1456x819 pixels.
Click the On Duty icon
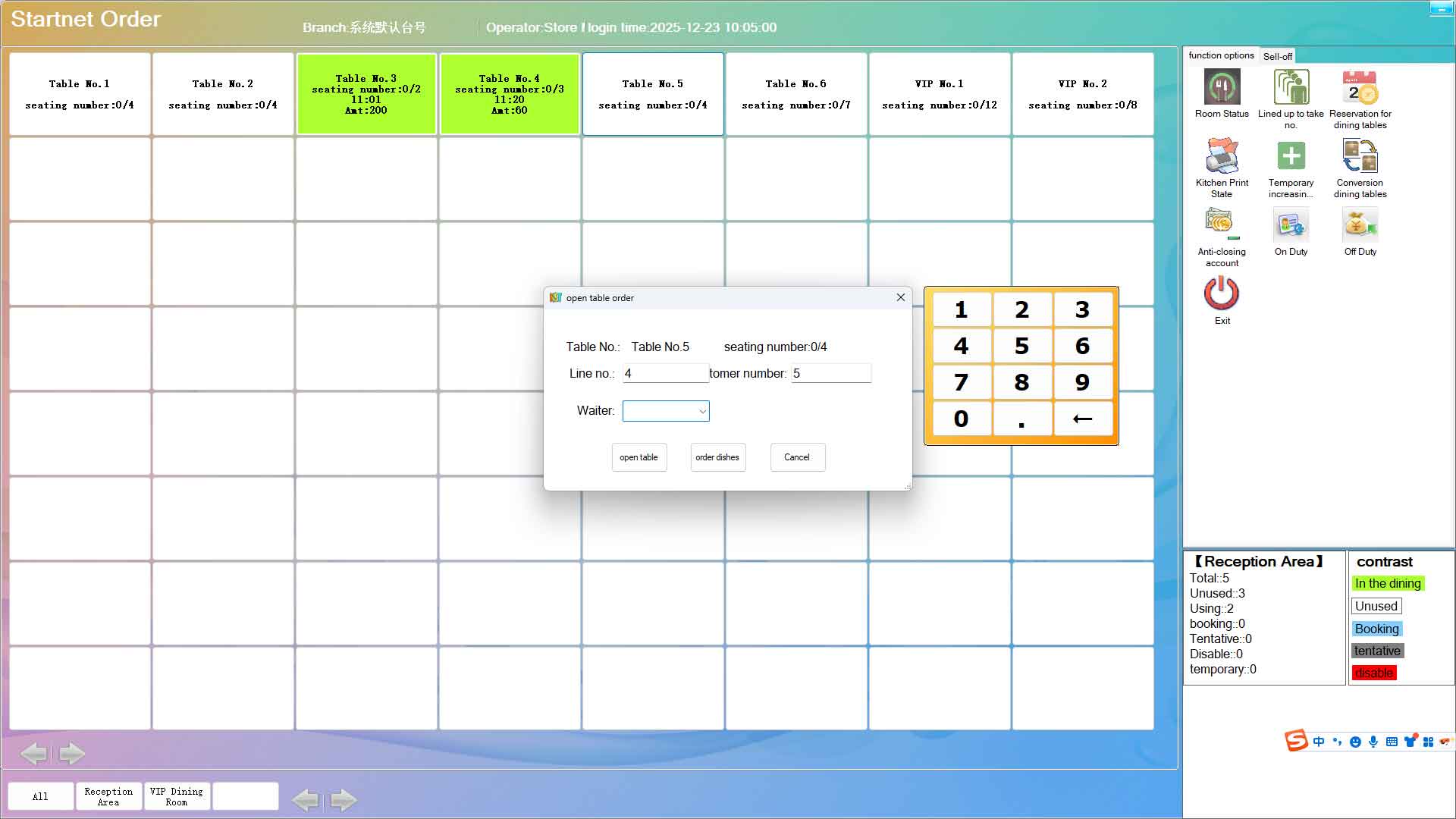coord(1291,225)
